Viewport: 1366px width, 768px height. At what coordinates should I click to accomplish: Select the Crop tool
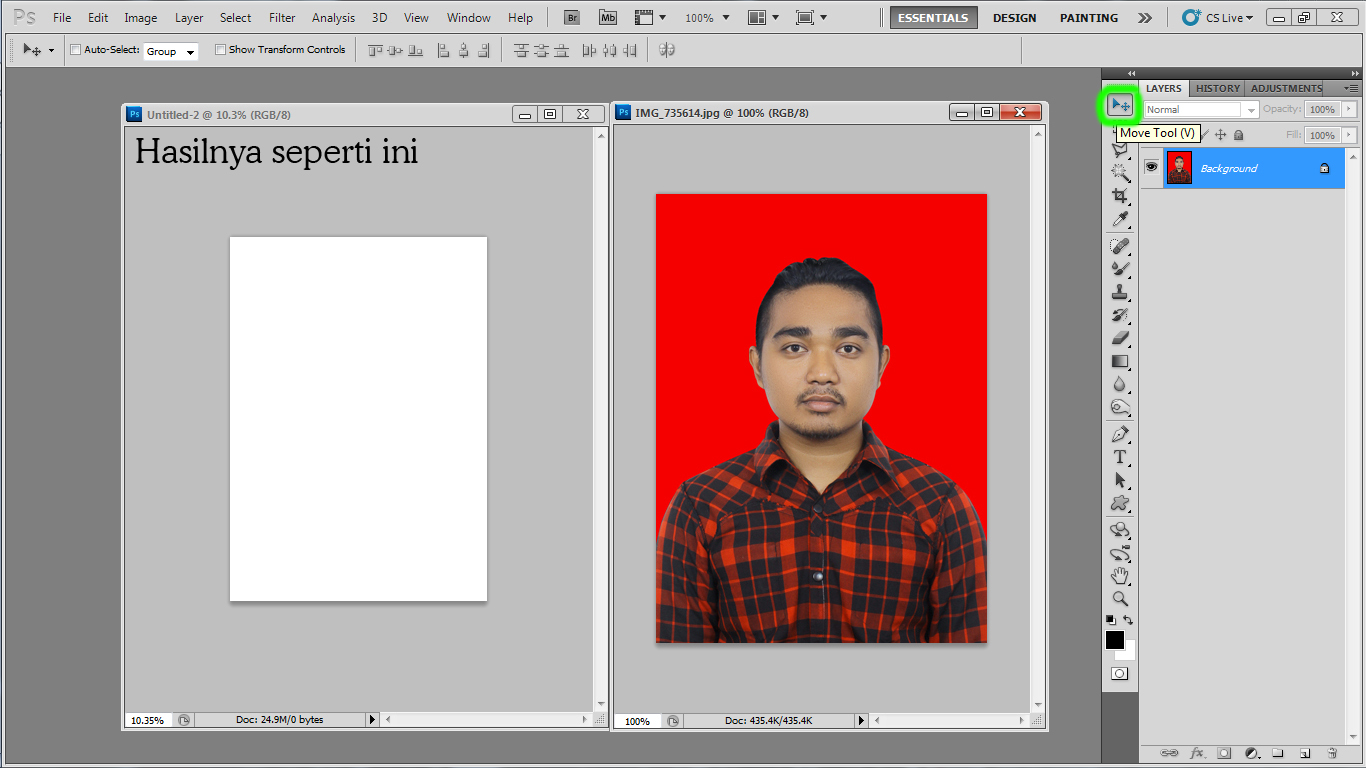click(x=1119, y=195)
